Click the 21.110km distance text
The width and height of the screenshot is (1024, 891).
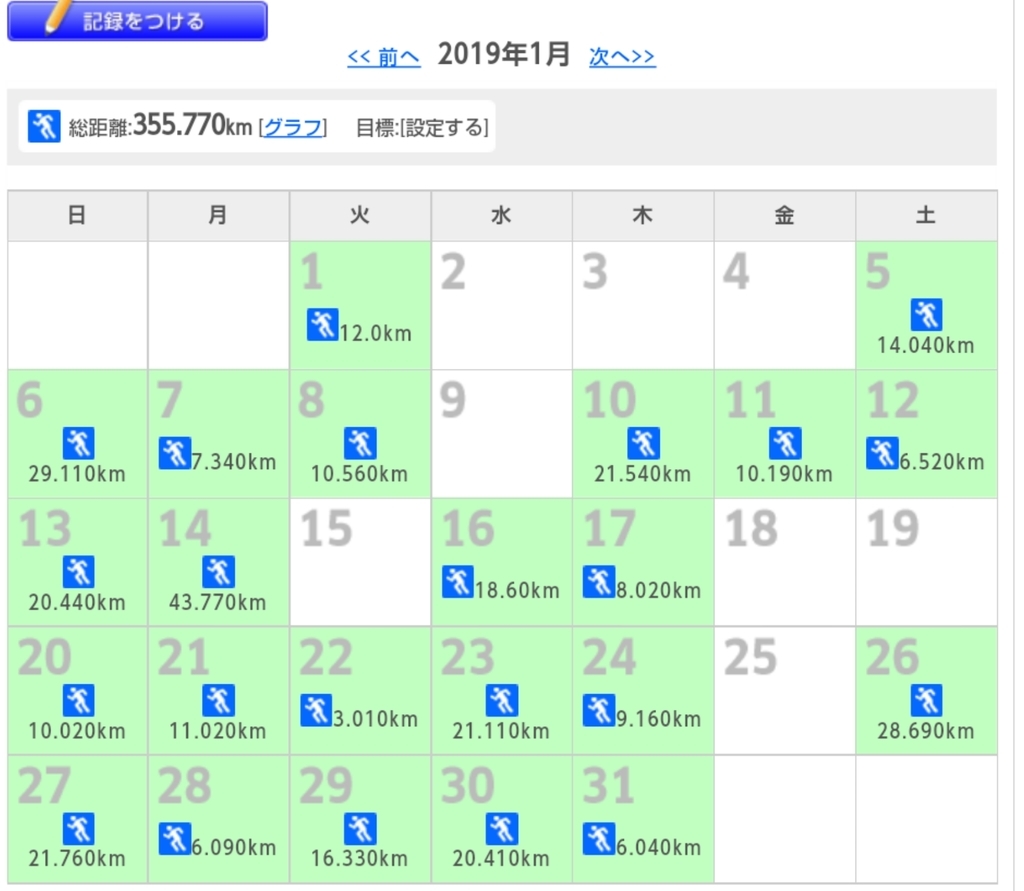pos(501,731)
